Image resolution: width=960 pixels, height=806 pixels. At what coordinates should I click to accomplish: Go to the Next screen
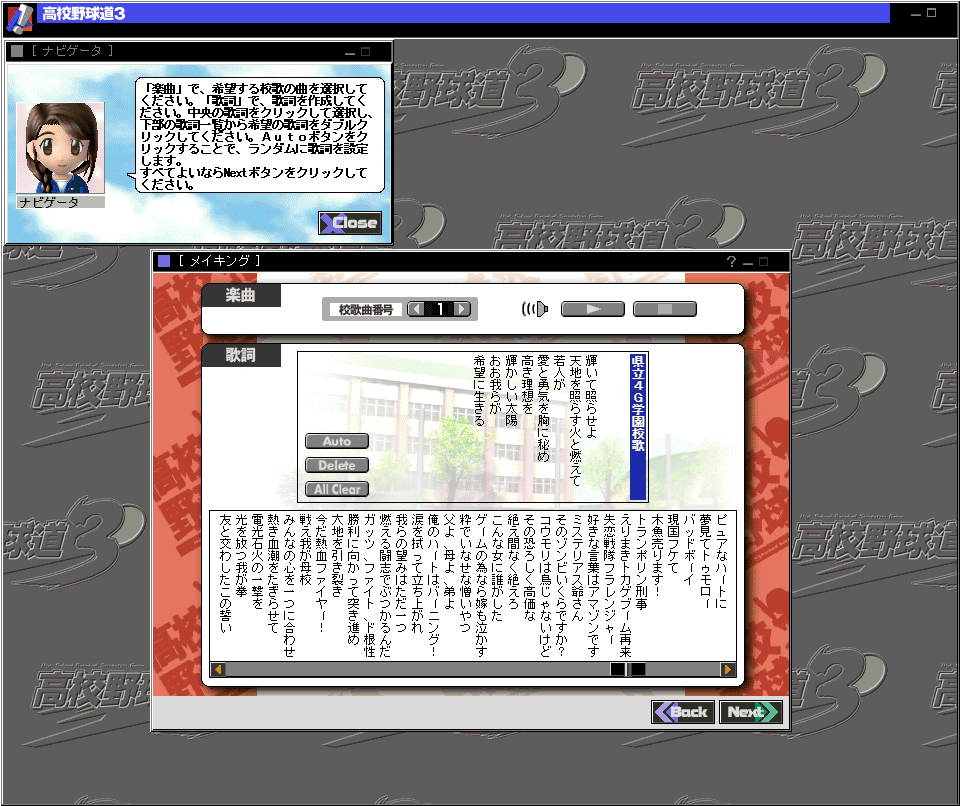coord(751,712)
